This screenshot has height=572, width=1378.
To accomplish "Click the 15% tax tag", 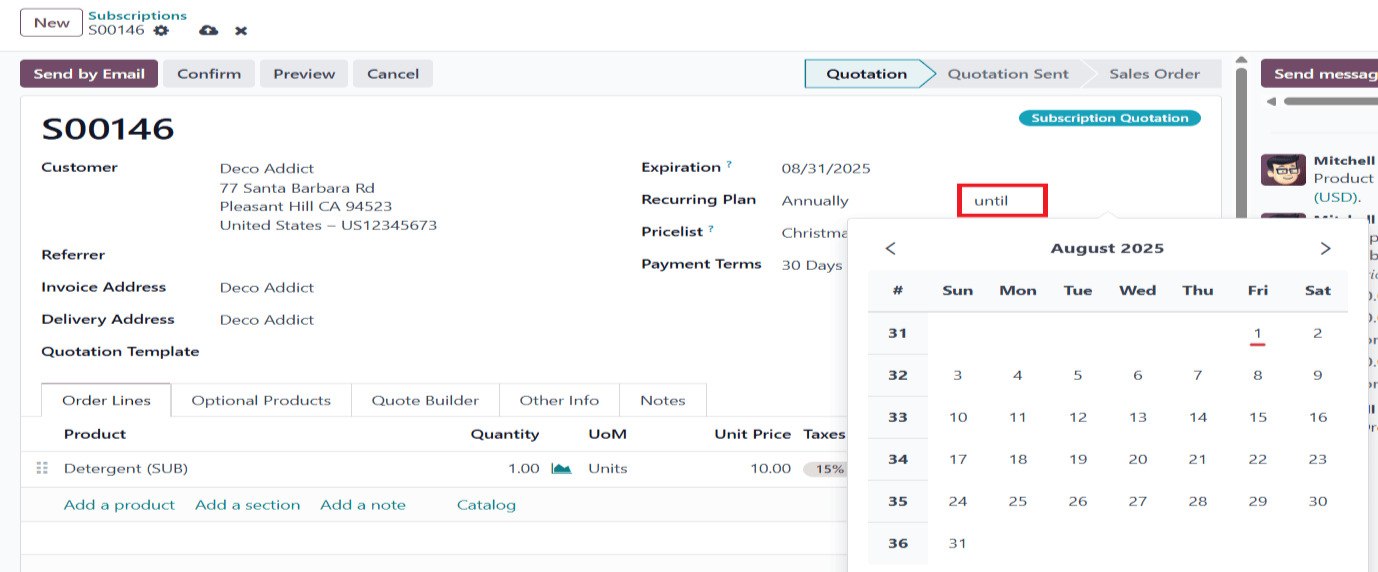I will (829, 469).
